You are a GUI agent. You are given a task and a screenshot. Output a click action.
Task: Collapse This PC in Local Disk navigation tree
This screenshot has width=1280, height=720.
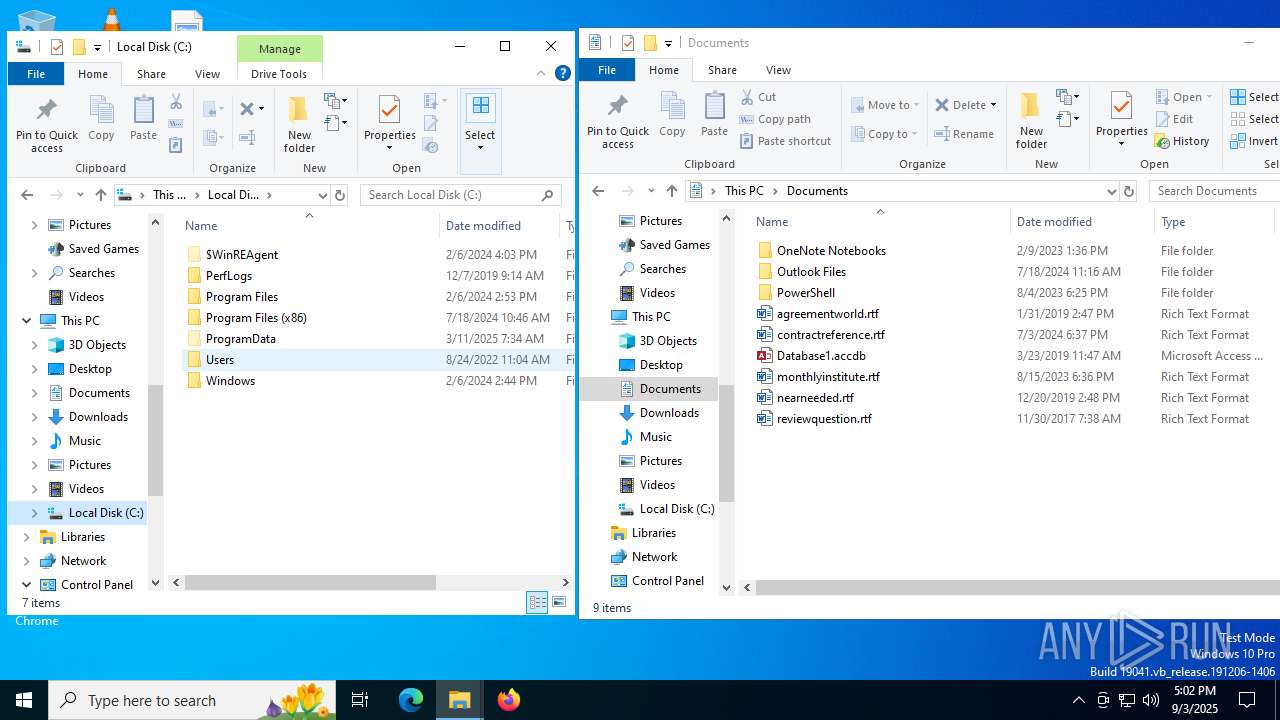click(x=26, y=321)
